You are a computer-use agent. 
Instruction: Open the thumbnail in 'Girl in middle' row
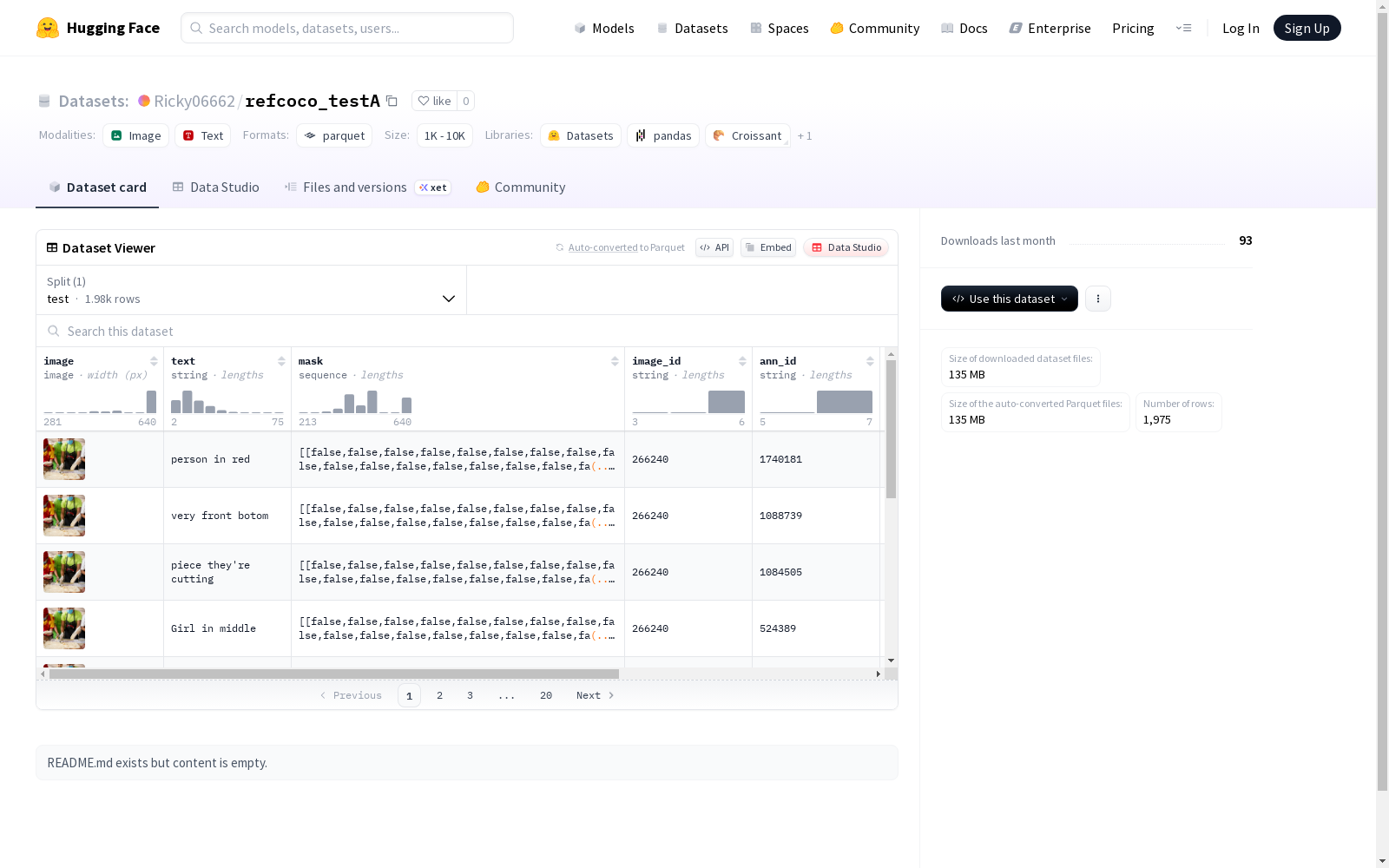click(x=64, y=628)
